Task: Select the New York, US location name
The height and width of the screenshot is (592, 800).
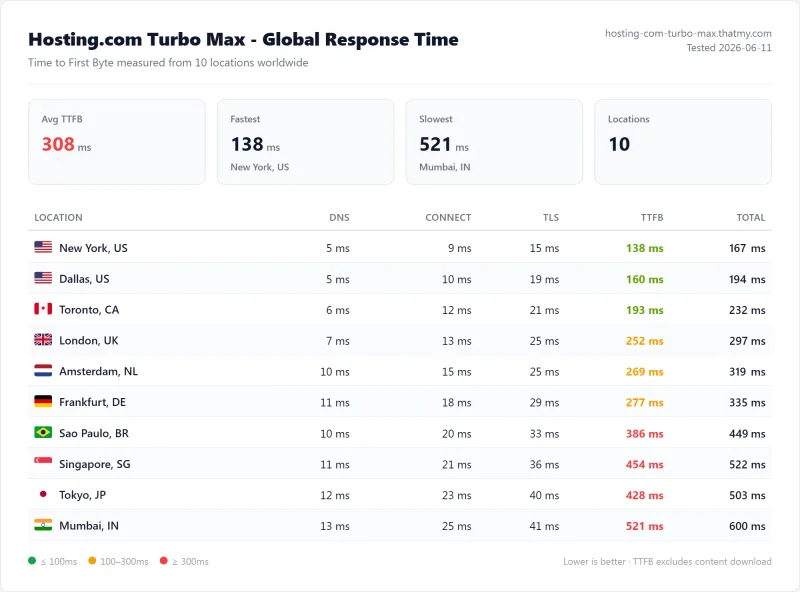Action: (93, 248)
